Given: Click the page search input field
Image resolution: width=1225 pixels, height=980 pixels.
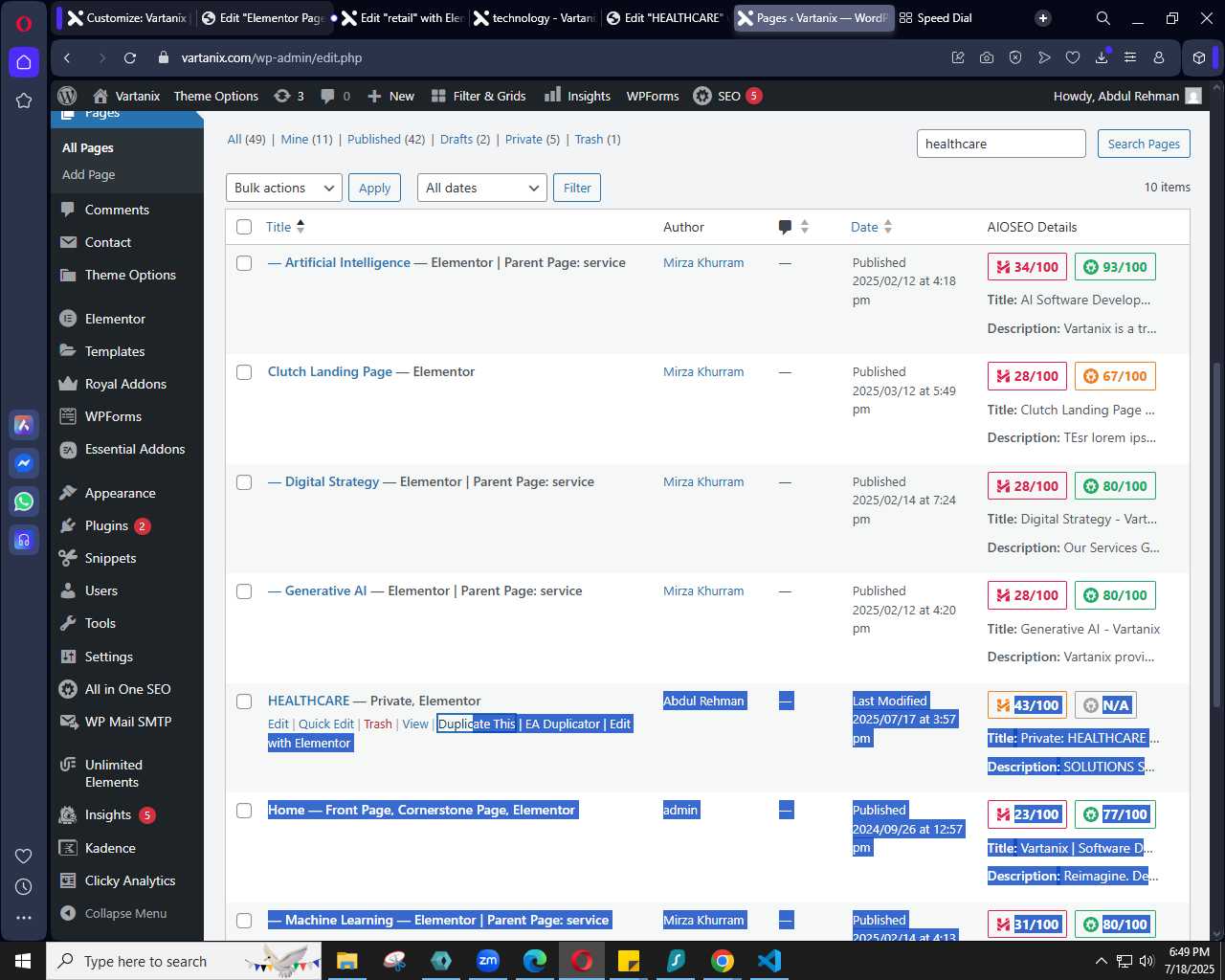Looking at the screenshot, I should (x=1001, y=144).
